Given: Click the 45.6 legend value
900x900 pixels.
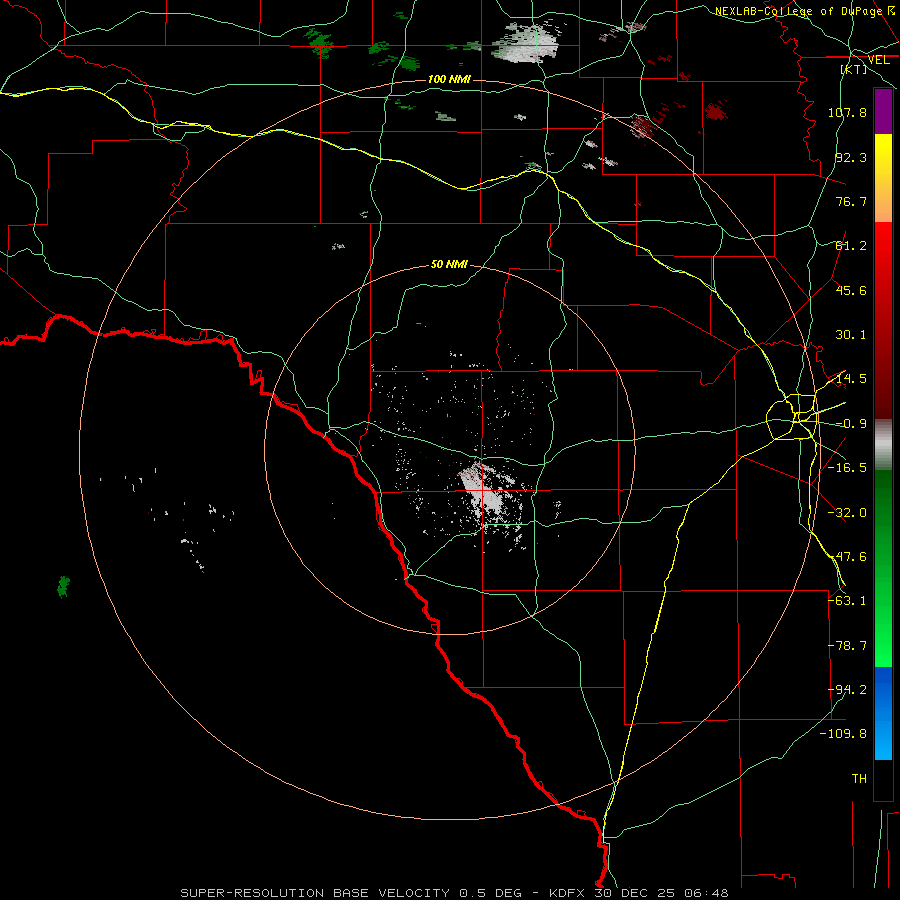Looking at the screenshot, I should pyautogui.click(x=851, y=290).
